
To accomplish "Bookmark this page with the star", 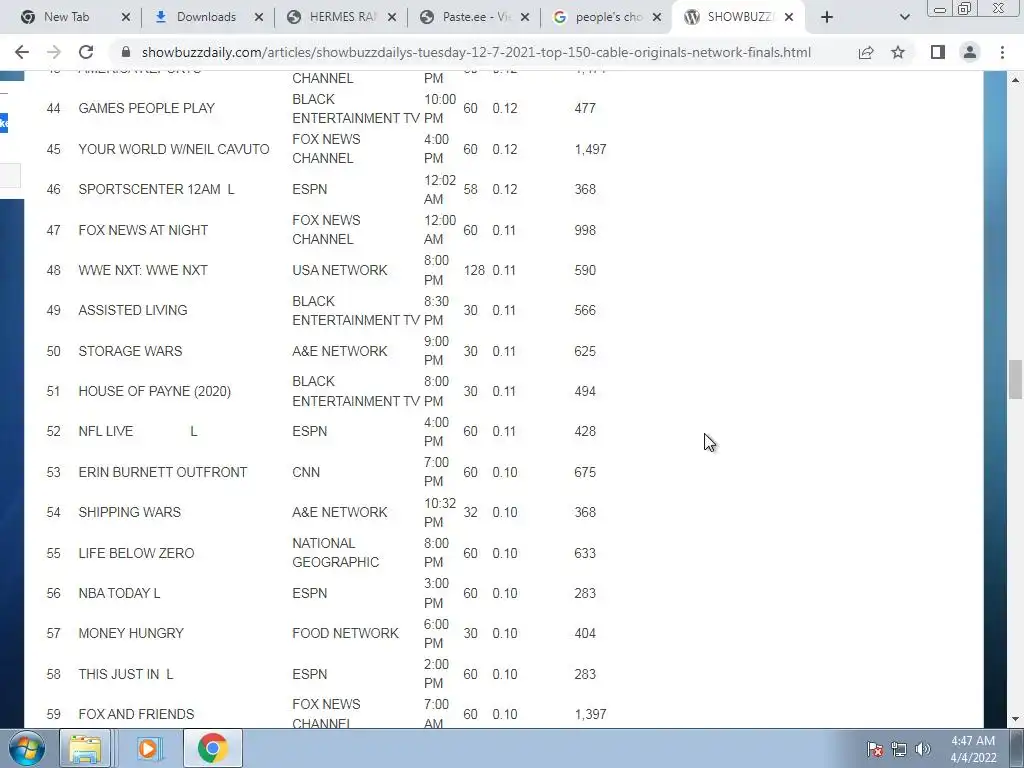I will [898, 52].
